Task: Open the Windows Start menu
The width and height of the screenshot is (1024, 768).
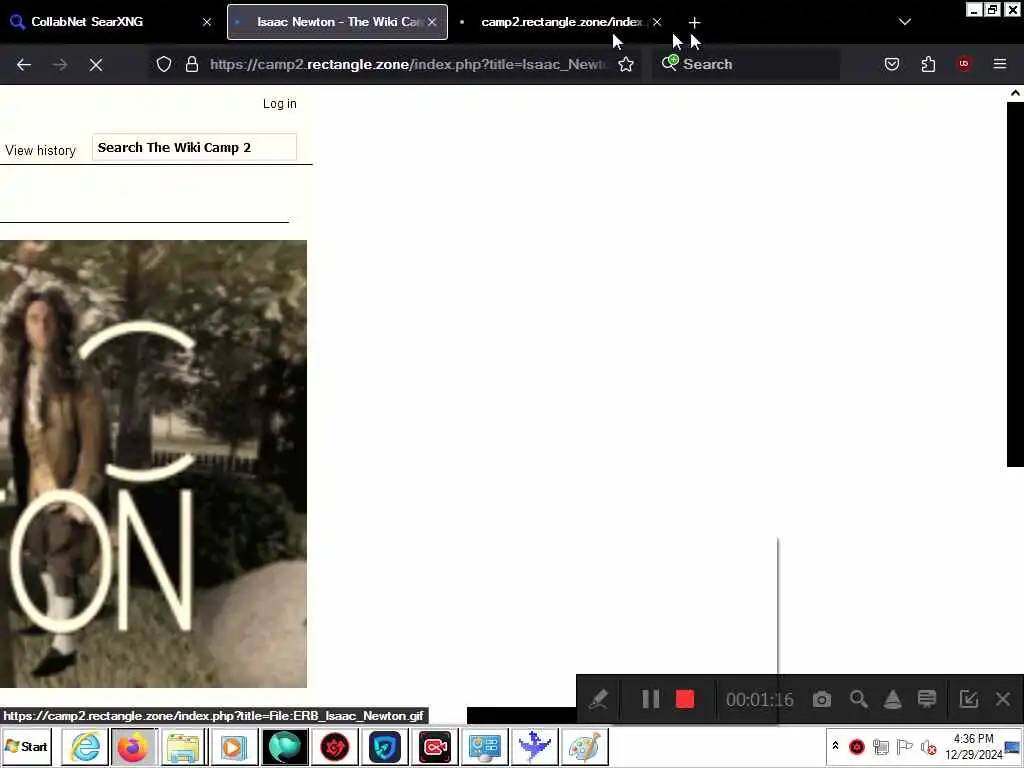Action: point(27,746)
